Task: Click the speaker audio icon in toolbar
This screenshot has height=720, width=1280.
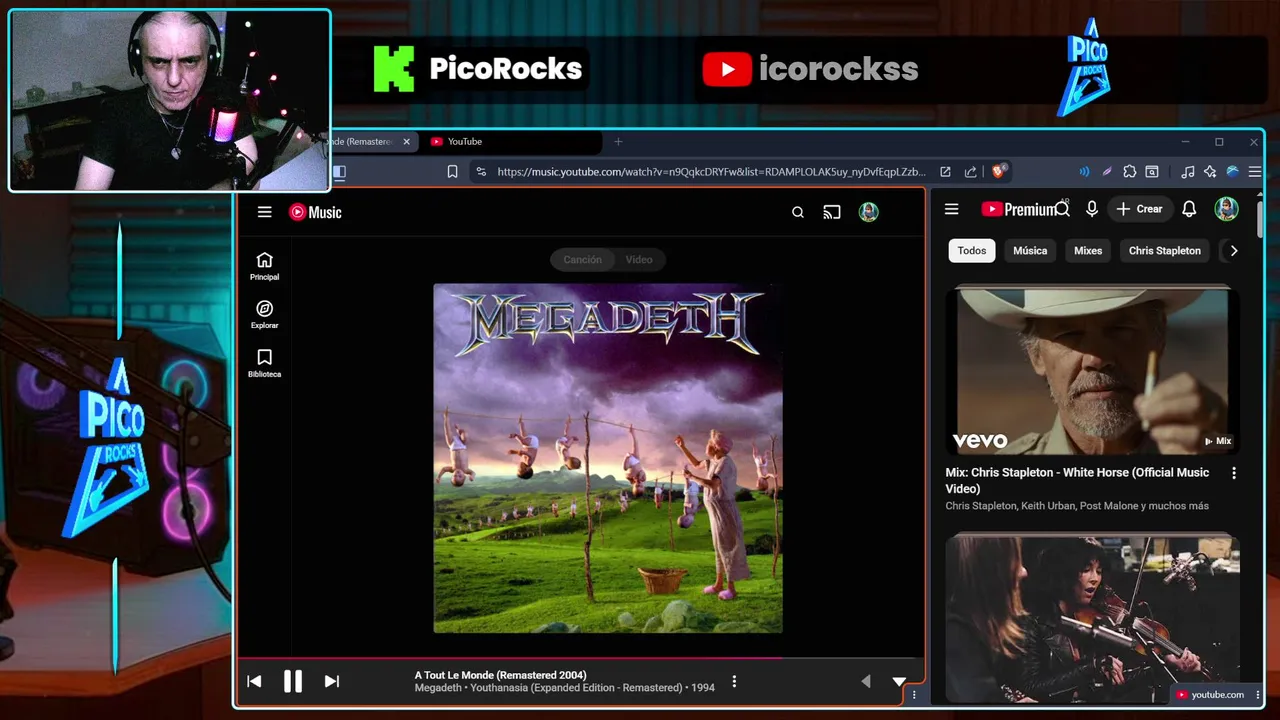Action: 1084,172
